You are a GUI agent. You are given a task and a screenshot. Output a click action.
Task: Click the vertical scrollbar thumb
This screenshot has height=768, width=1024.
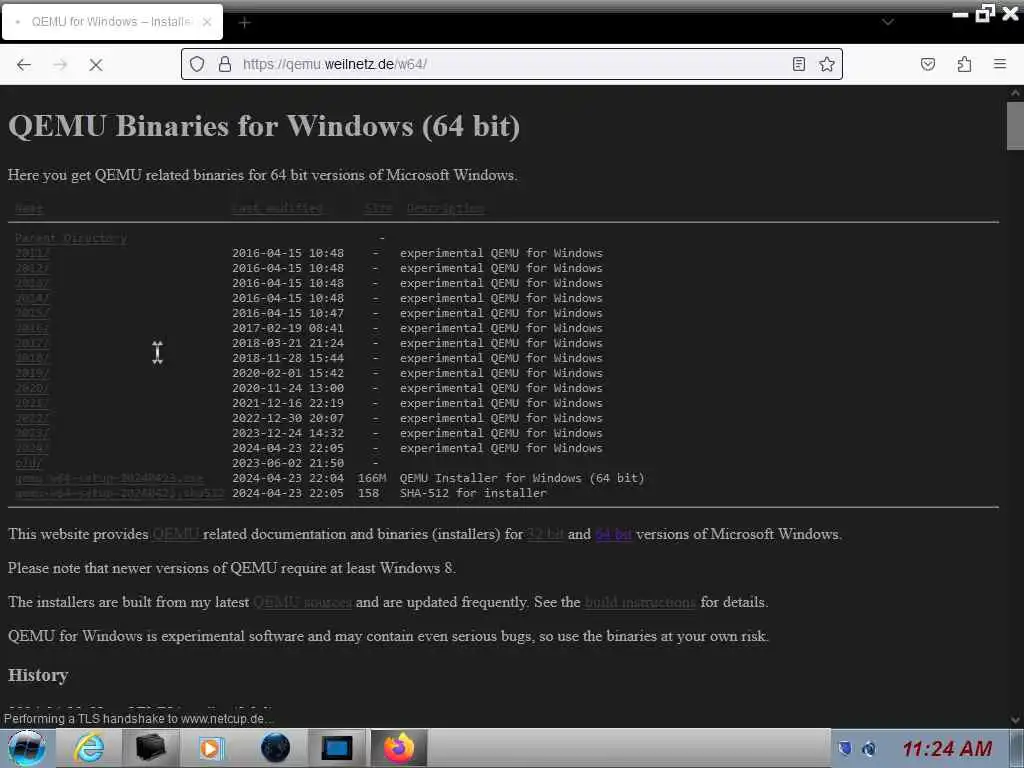click(1015, 126)
